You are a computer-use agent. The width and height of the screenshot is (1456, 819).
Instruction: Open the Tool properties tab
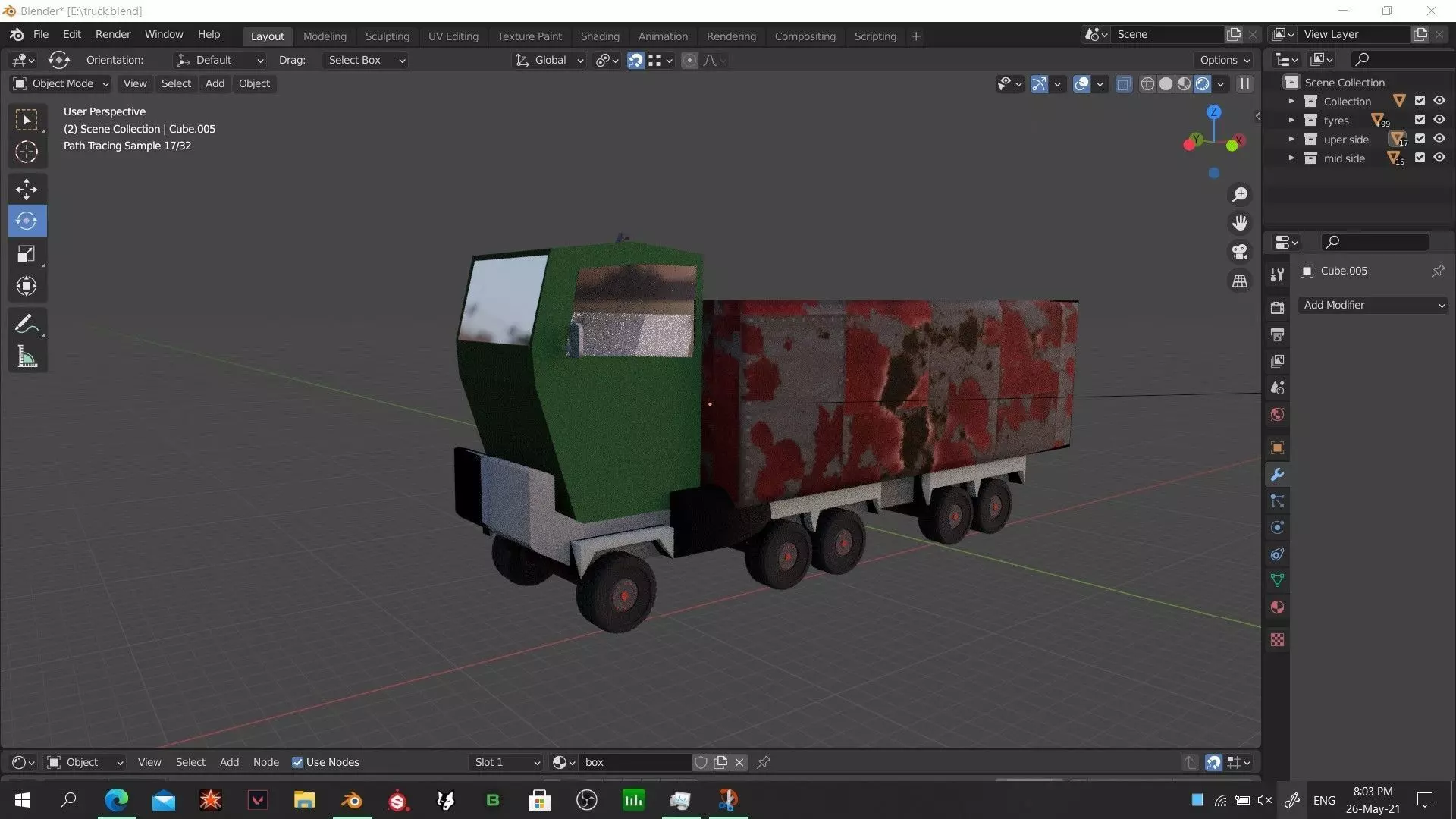point(1277,275)
